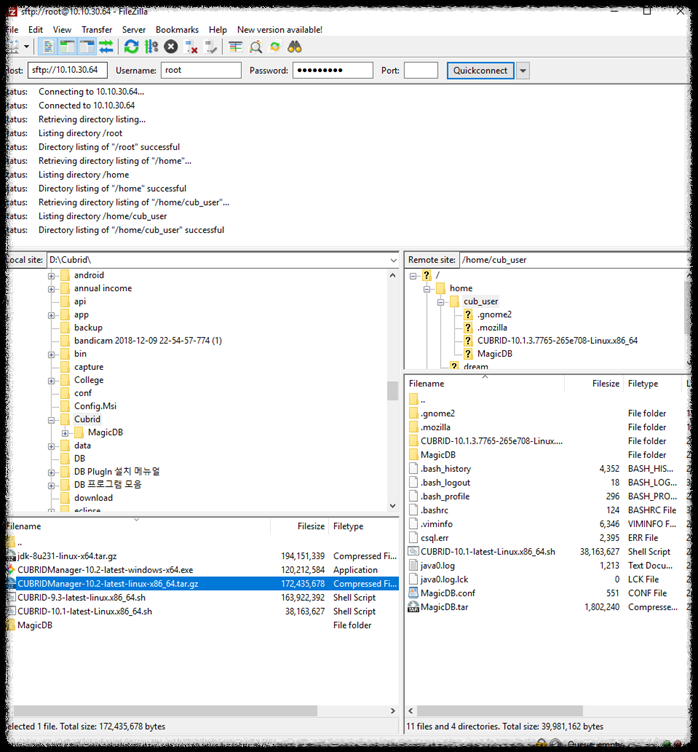Click the Password input field

333,70
